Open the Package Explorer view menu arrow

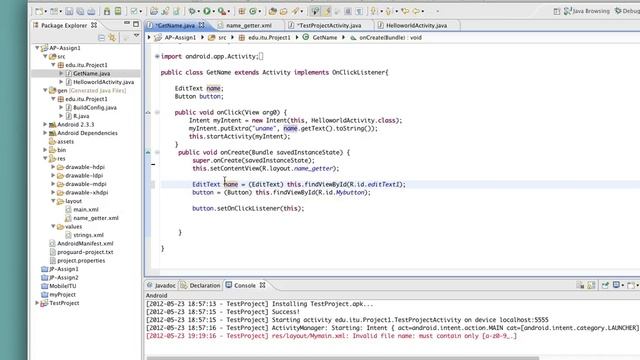137,37
